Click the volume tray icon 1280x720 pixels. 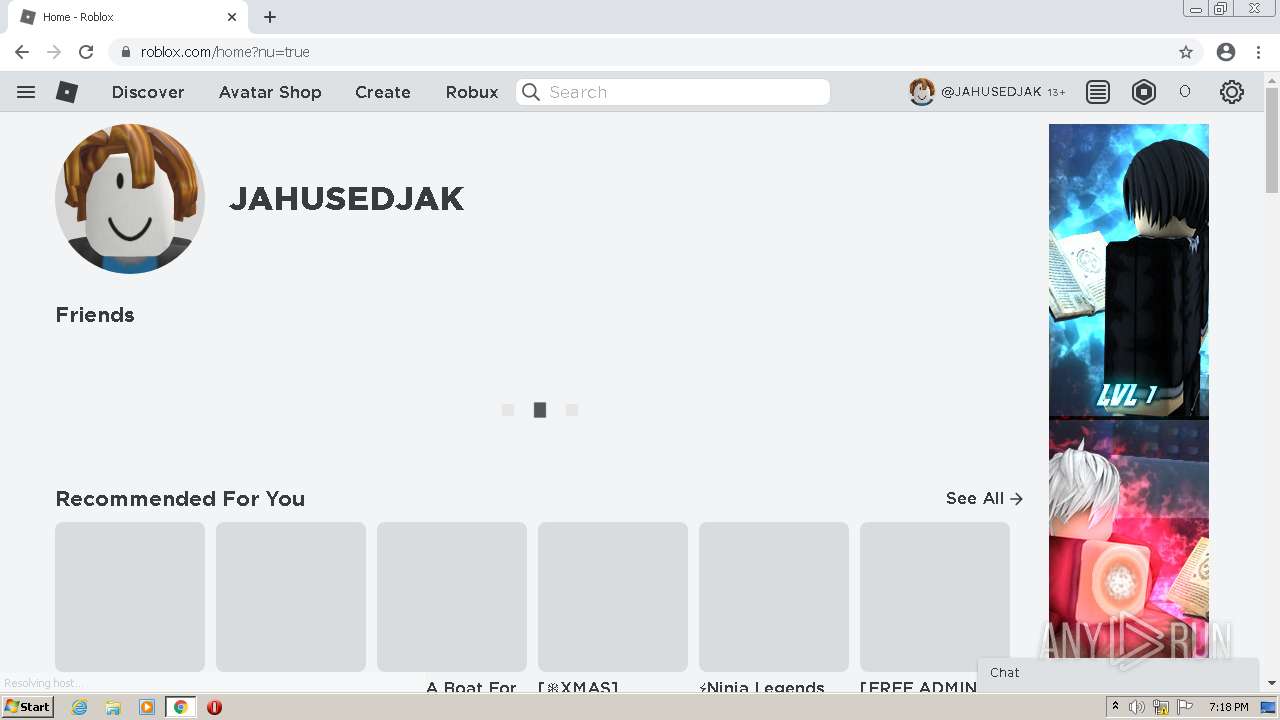(x=1137, y=707)
